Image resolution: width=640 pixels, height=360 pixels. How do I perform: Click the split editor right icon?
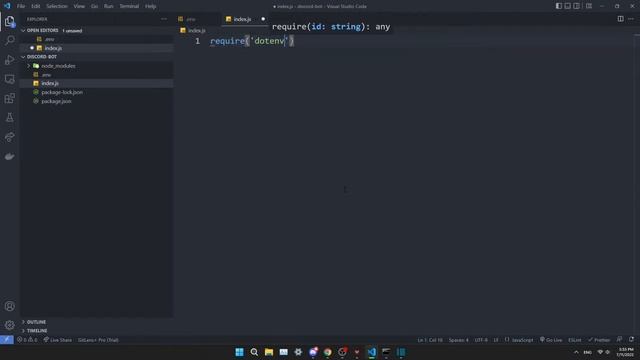(x=620, y=19)
